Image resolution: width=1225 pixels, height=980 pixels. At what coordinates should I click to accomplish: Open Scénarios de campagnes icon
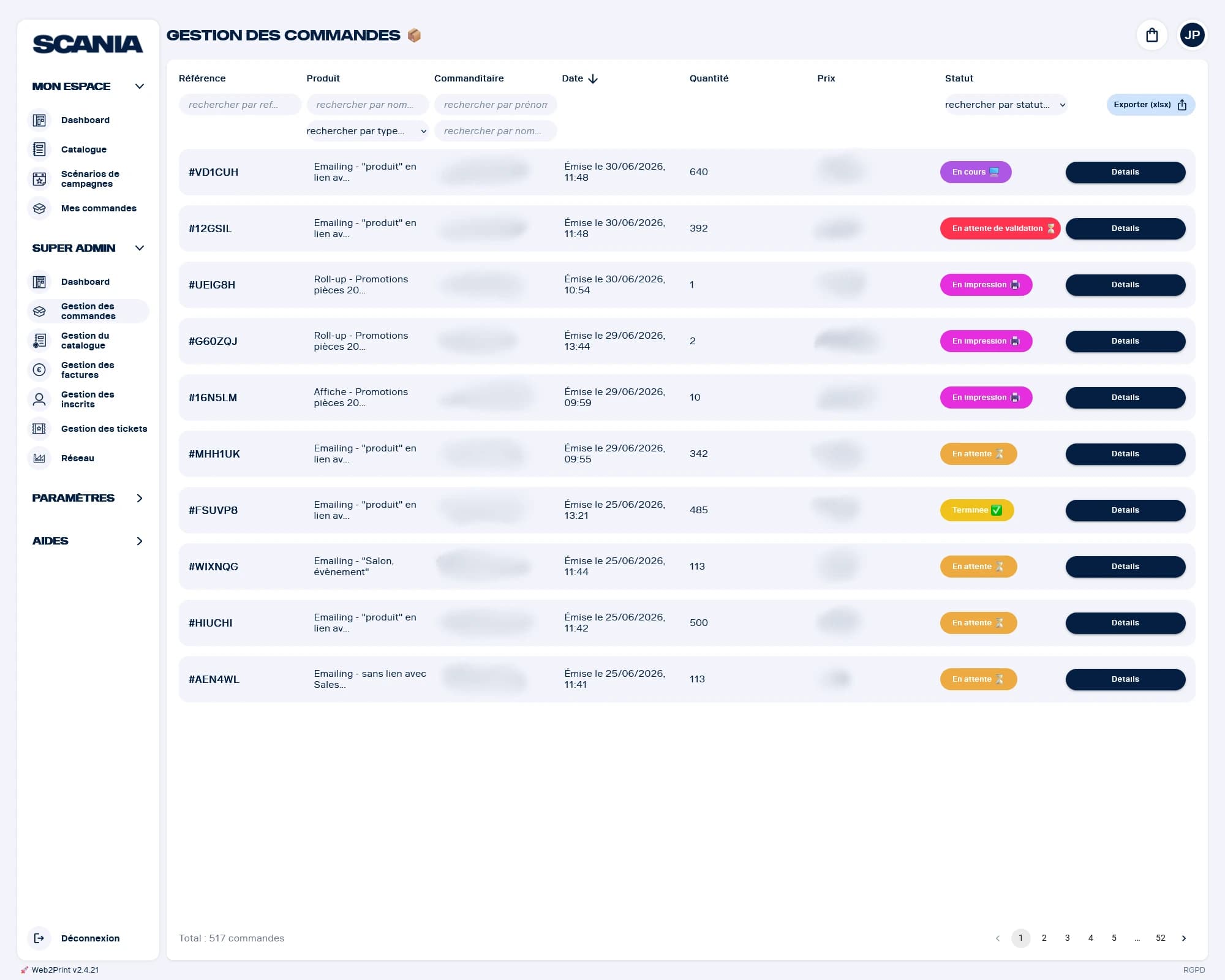click(x=39, y=179)
